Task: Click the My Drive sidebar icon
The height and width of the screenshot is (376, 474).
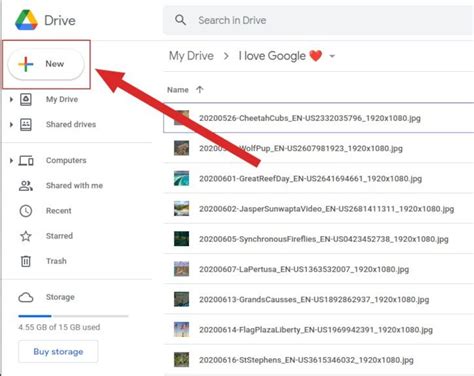Action: [26, 99]
